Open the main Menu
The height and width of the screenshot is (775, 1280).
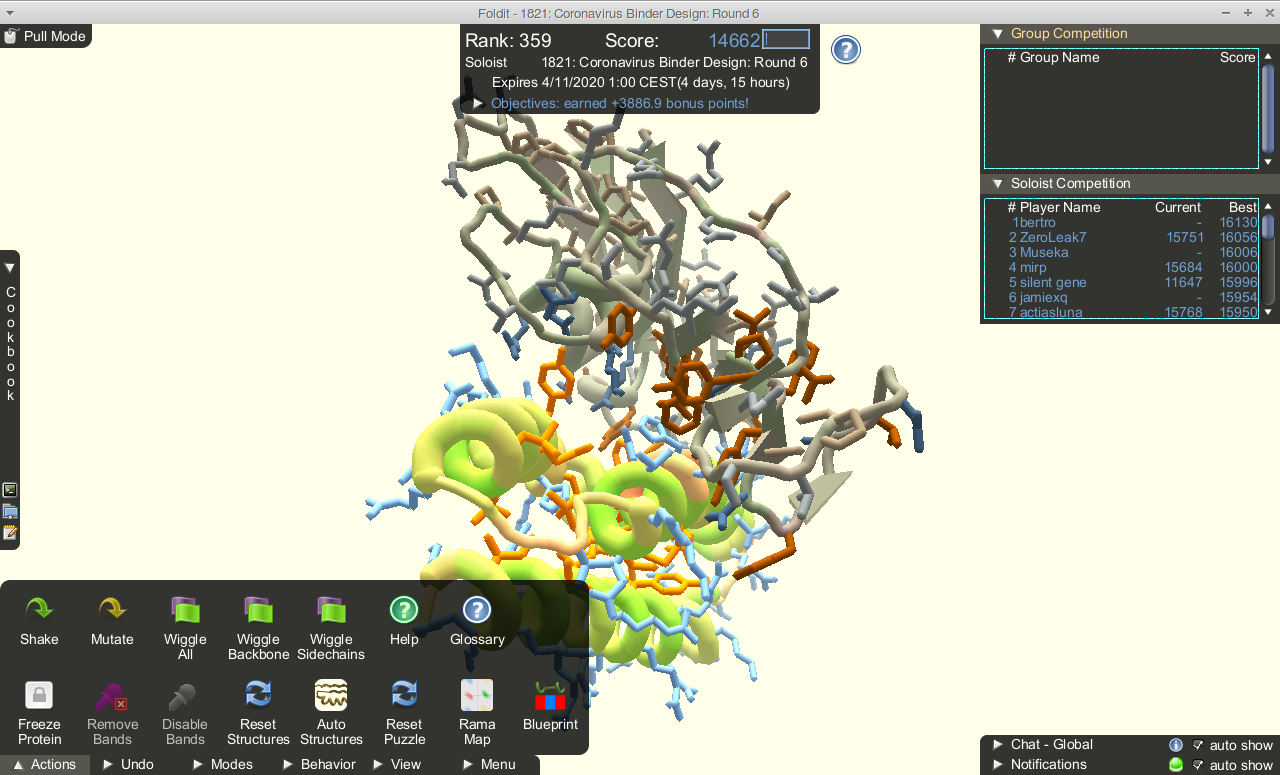(489, 764)
